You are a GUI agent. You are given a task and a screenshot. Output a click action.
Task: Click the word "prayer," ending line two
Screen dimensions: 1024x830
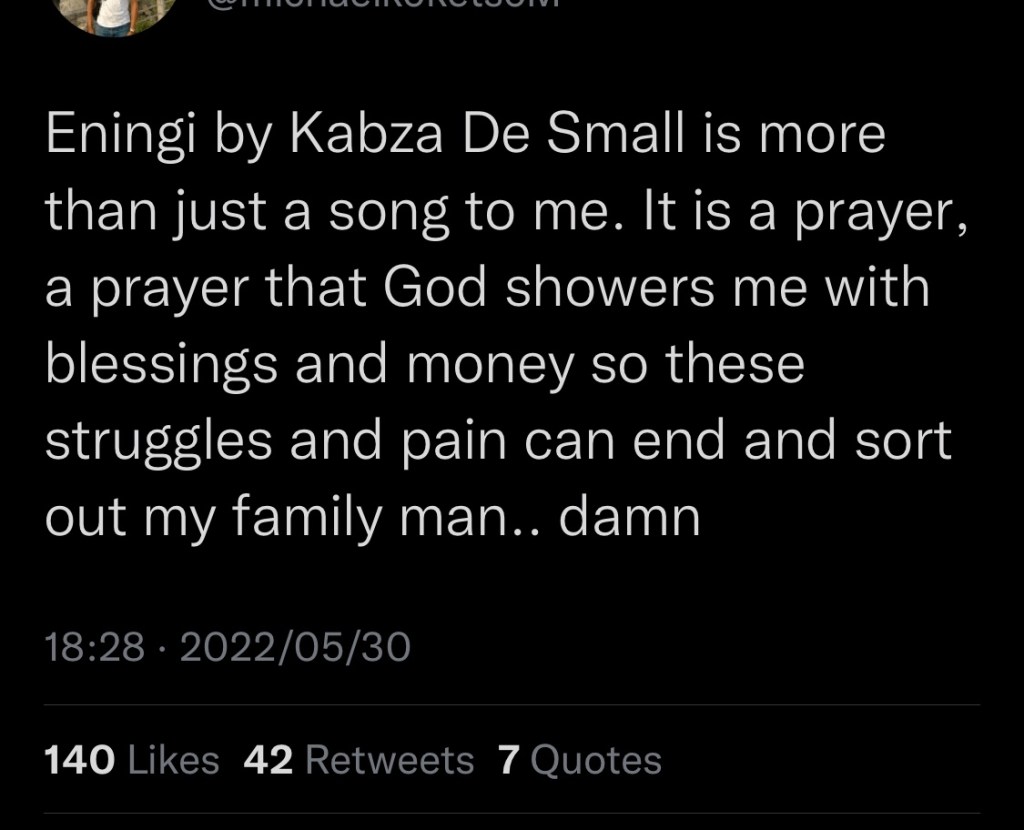889,213
